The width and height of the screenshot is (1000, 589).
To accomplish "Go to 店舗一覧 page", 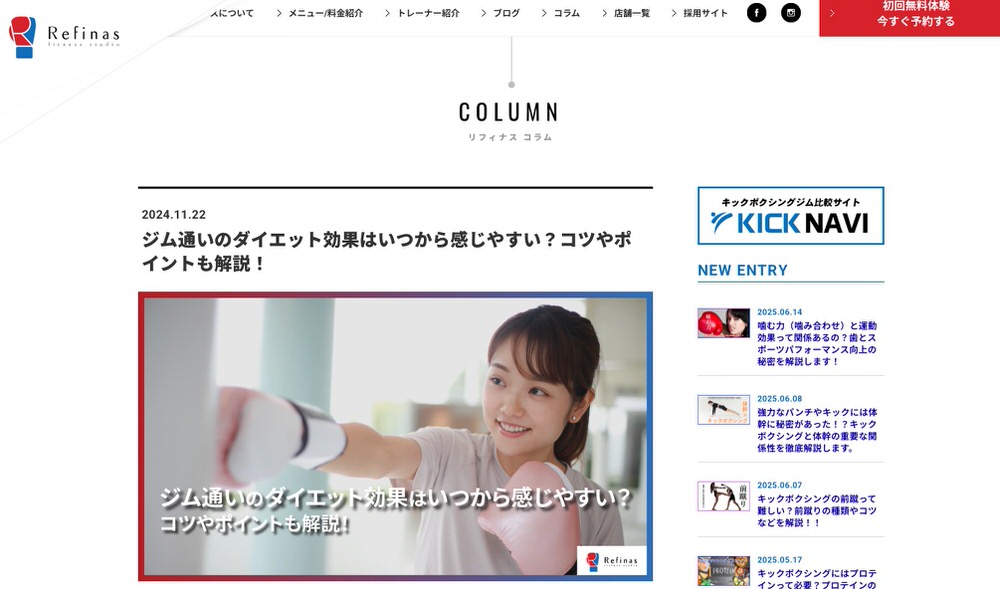I will (632, 13).
